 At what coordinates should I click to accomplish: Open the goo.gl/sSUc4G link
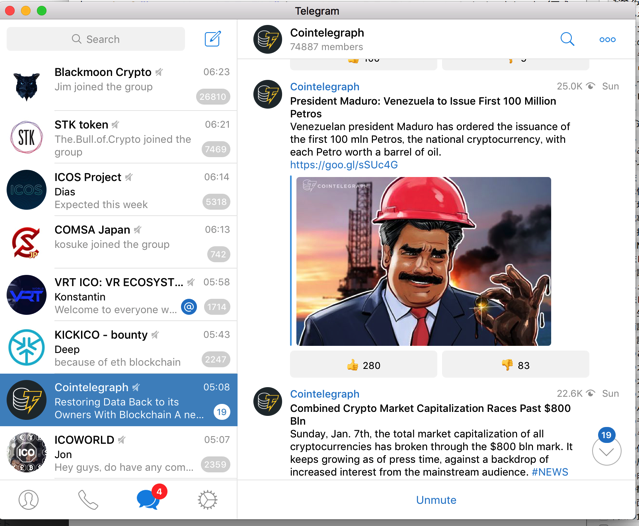point(344,165)
